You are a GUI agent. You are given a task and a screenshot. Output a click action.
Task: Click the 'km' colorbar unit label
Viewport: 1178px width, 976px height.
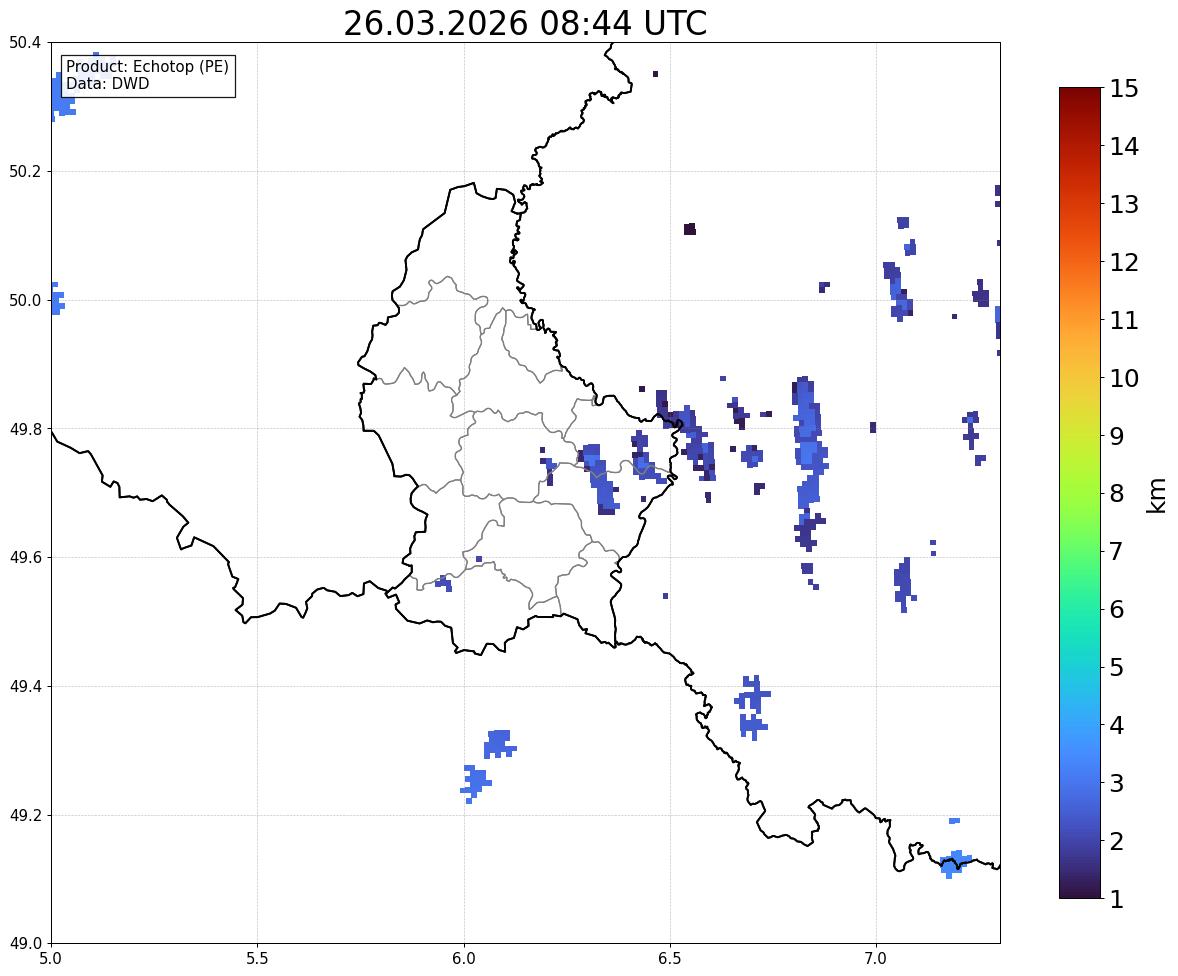point(1157,496)
